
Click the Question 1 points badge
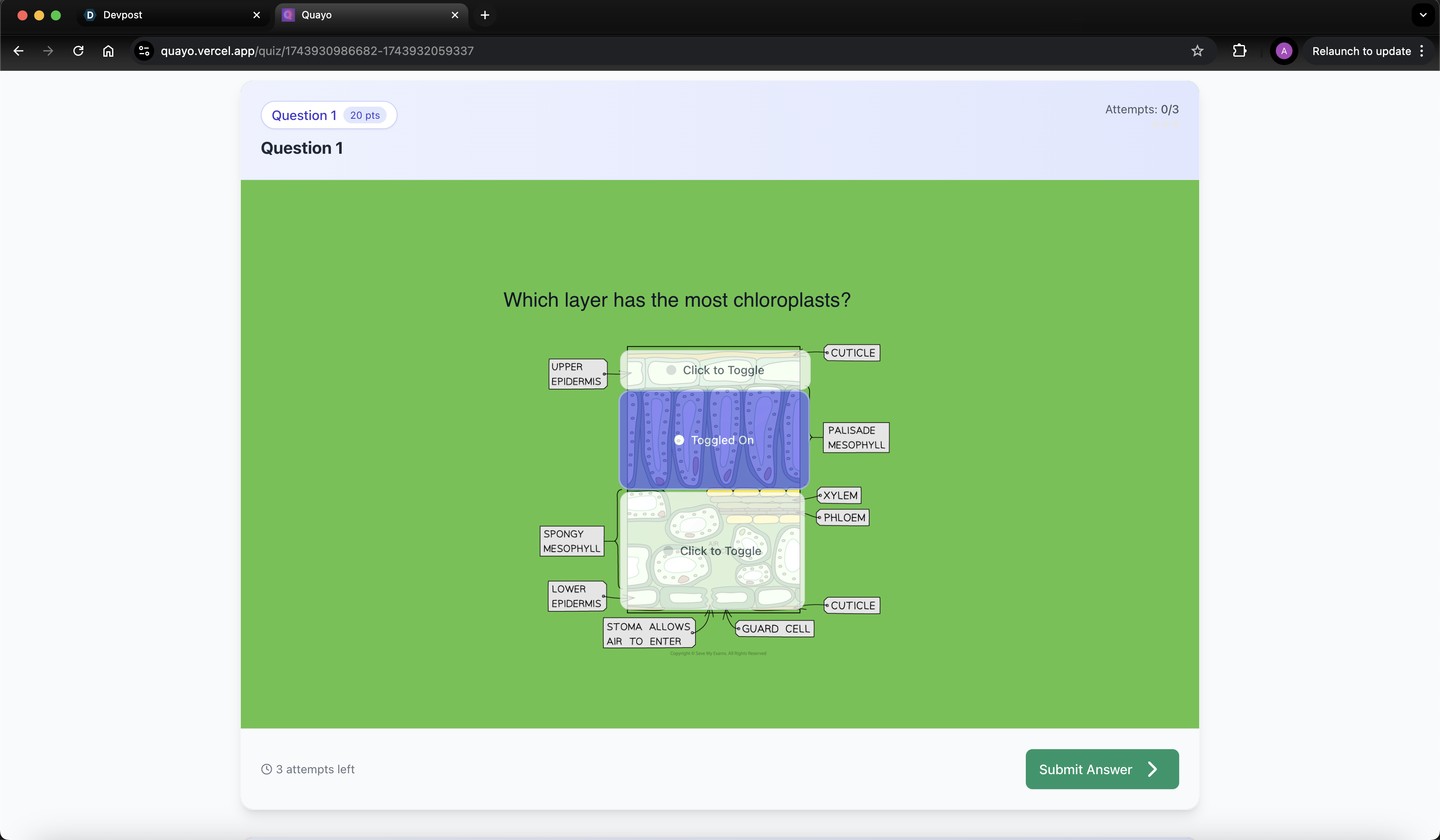(365, 115)
